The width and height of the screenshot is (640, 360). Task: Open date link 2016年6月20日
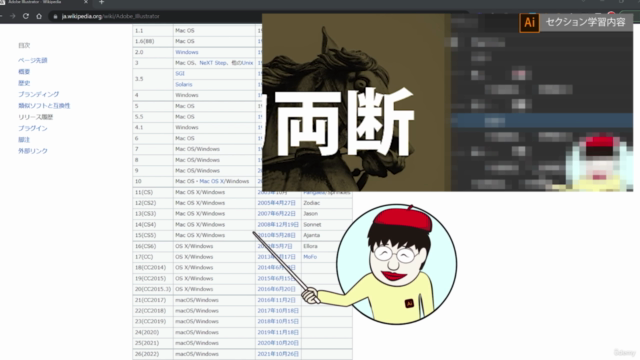tap(276, 289)
